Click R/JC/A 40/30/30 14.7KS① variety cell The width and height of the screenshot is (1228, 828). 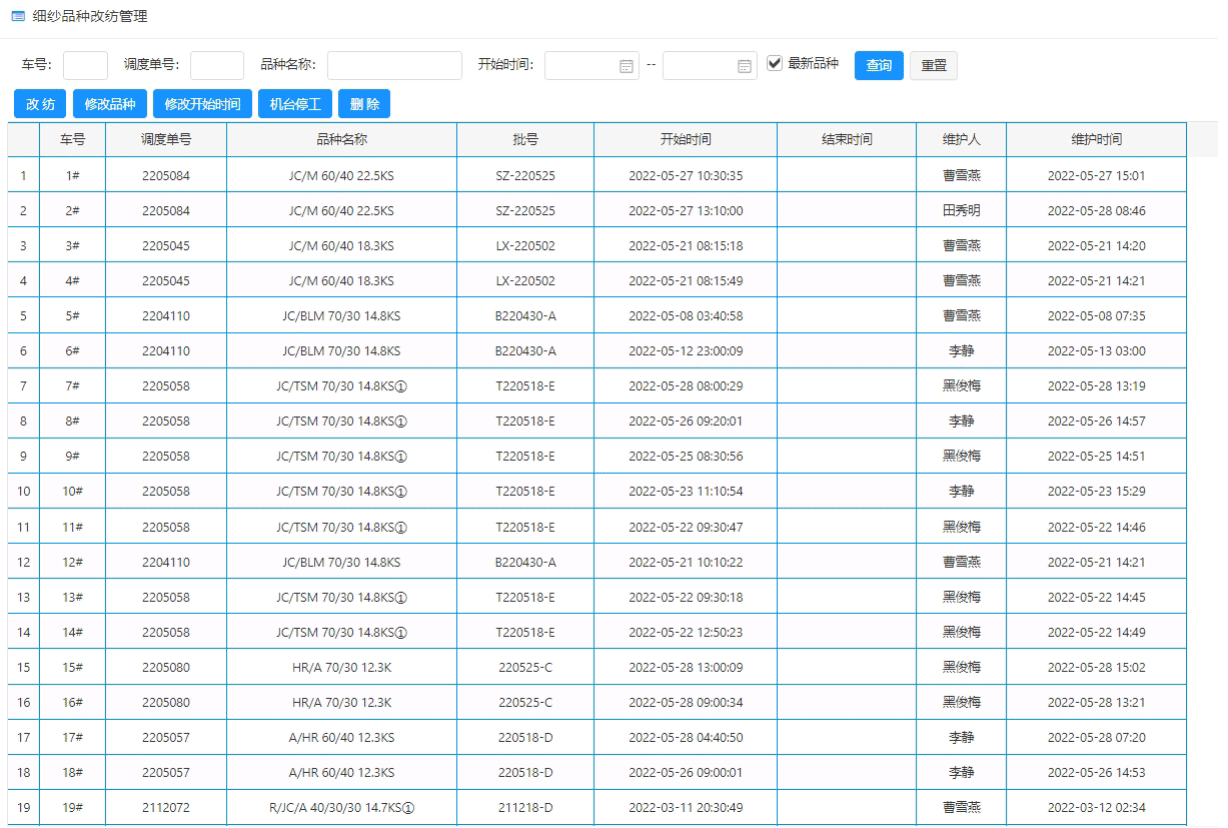click(342, 807)
